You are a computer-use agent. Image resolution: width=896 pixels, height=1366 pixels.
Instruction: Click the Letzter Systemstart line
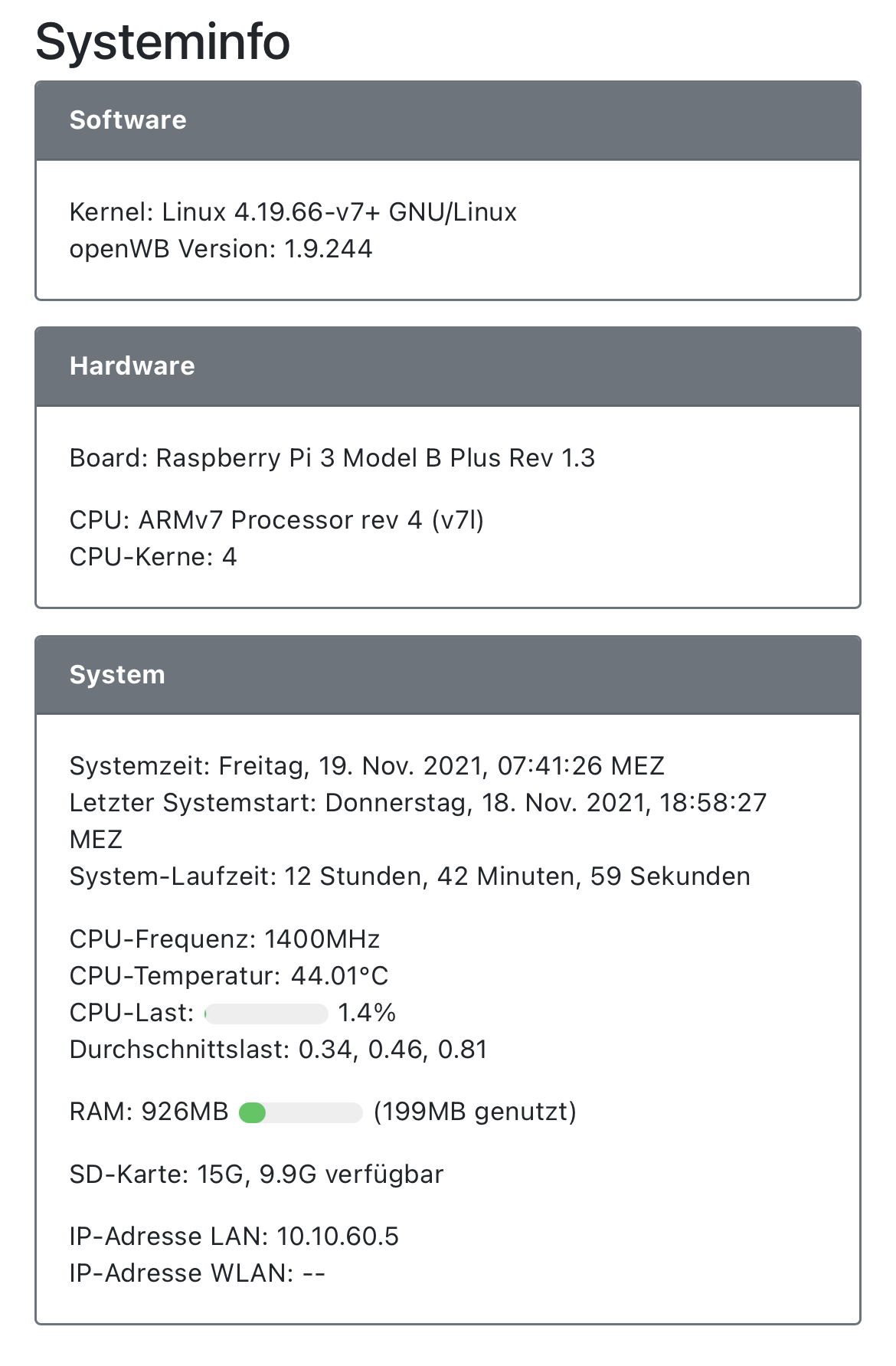click(x=417, y=803)
